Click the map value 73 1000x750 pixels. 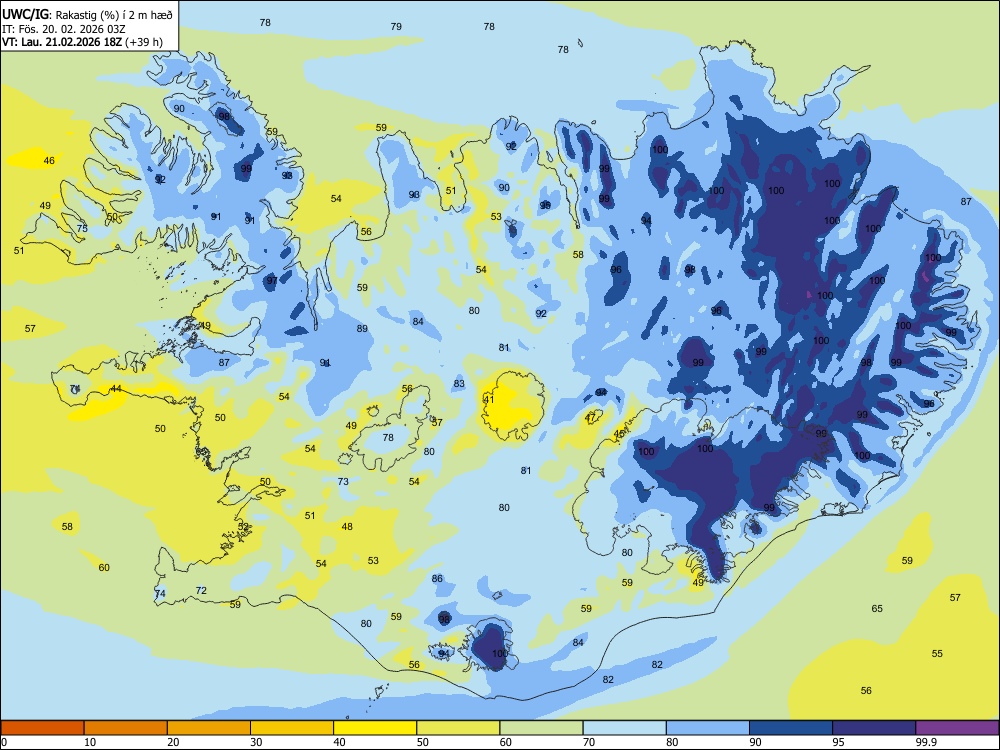[343, 482]
